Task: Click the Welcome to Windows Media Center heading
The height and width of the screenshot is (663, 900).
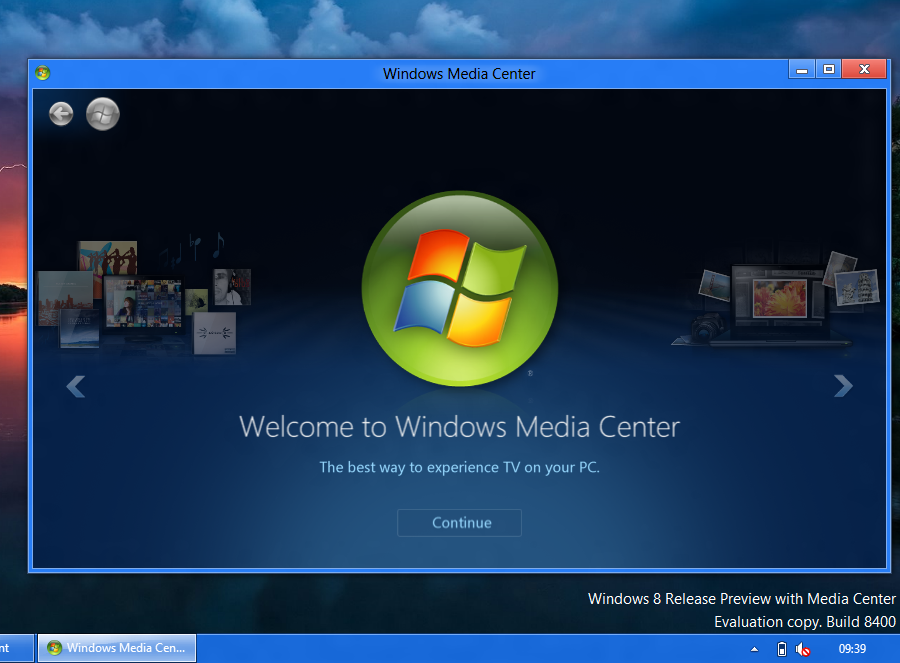Action: [x=459, y=427]
